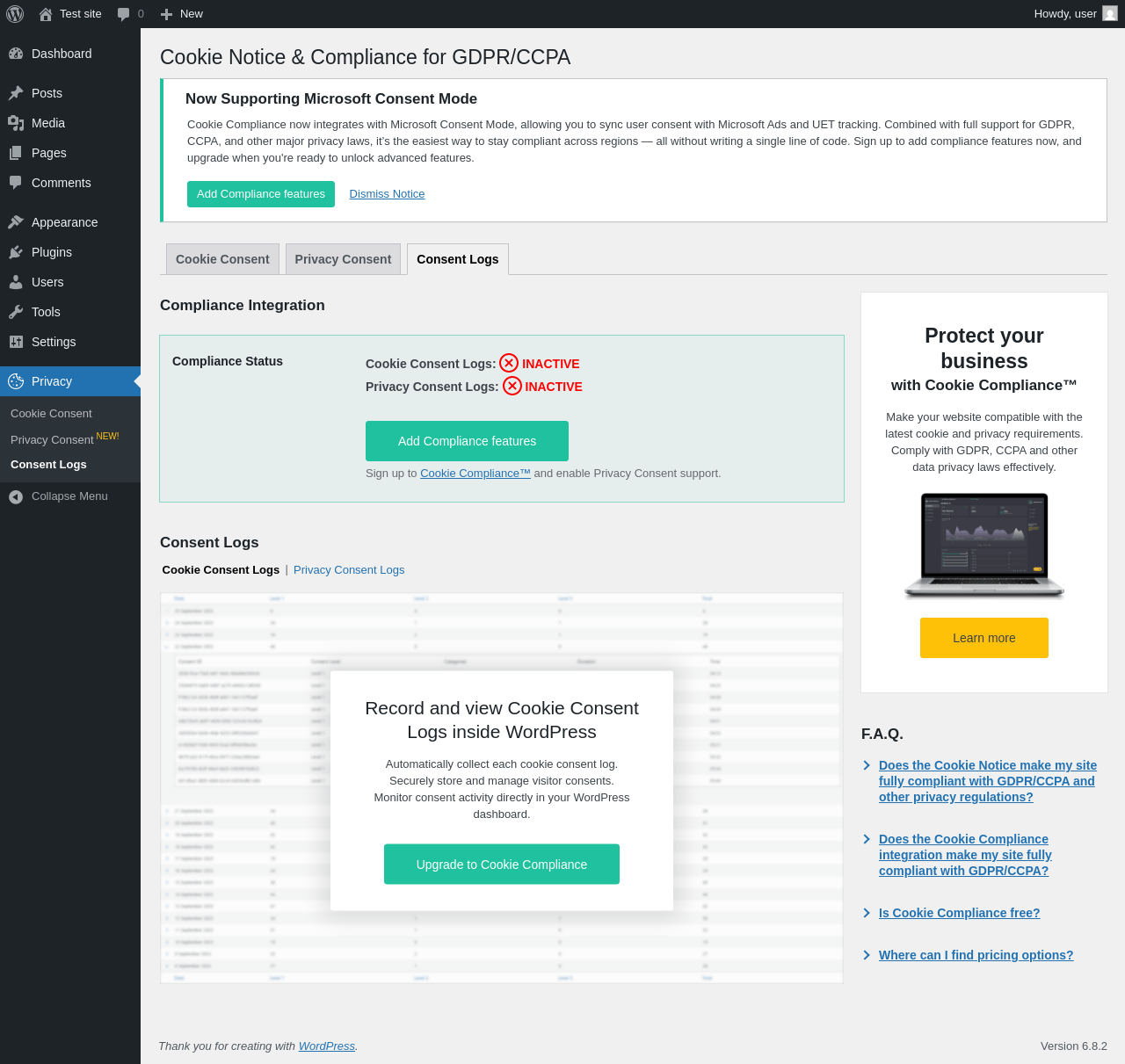Click the Comments icon in sidebar
The height and width of the screenshot is (1064, 1125).
pyautogui.click(x=16, y=183)
